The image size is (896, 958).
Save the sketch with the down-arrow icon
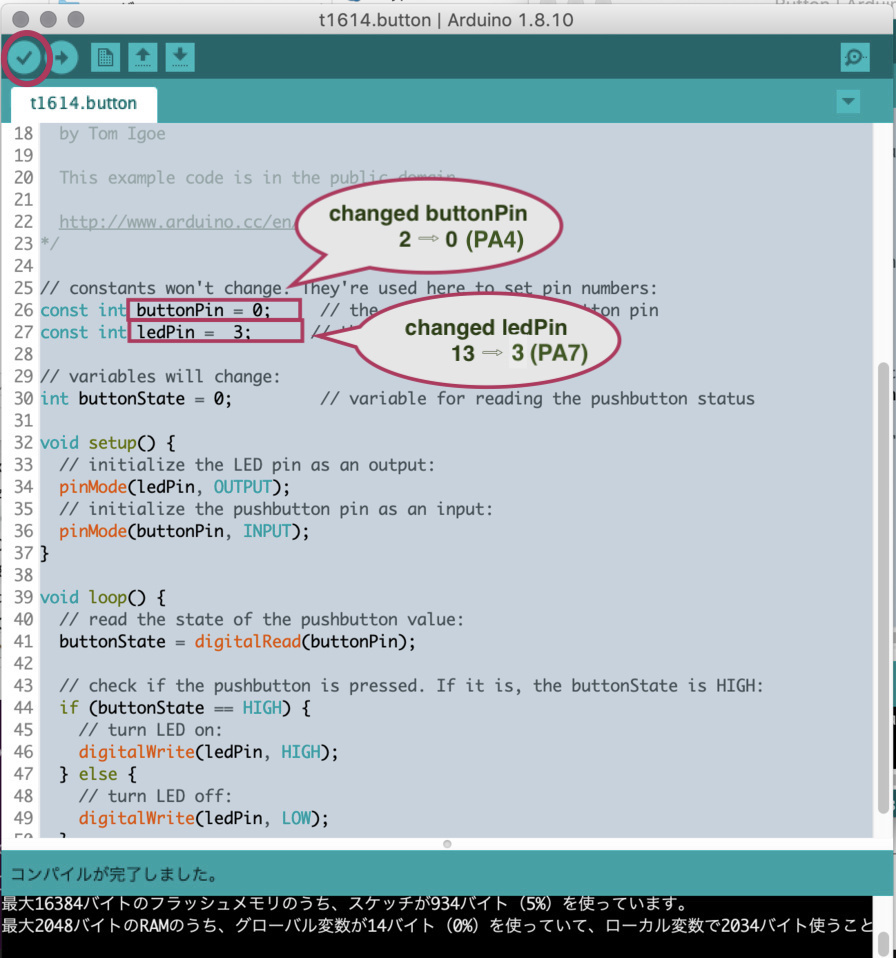coord(180,57)
